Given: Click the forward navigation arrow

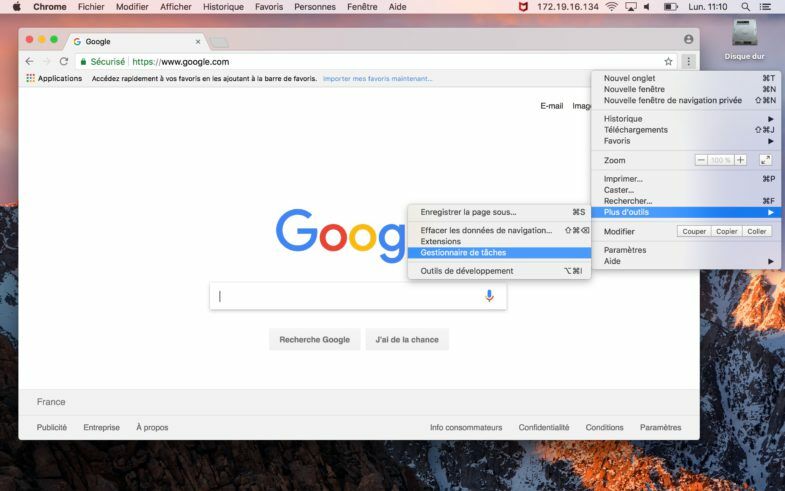Looking at the screenshot, I should [x=47, y=62].
